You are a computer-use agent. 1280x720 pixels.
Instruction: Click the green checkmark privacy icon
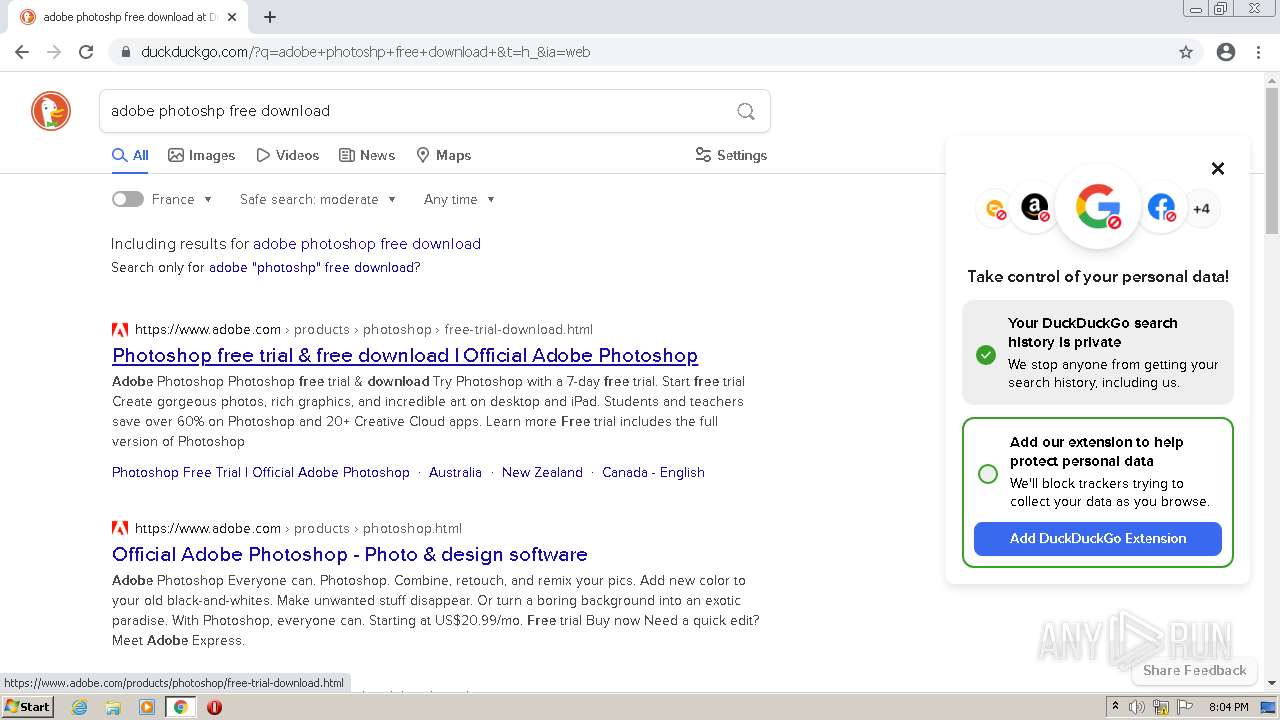click(x=986, y=354)
